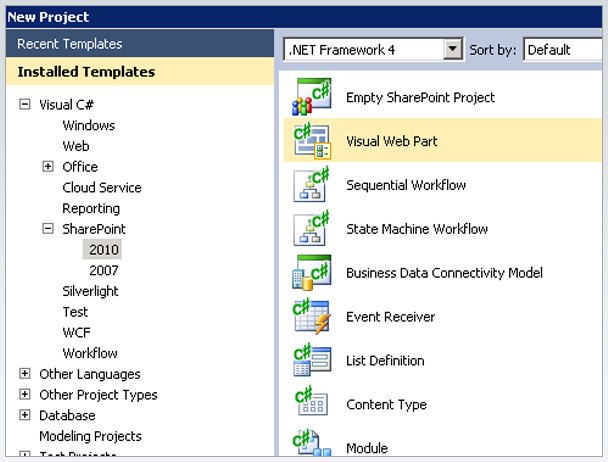Open the .NET Framework 4 dropdown arrow

coord(453,49)
